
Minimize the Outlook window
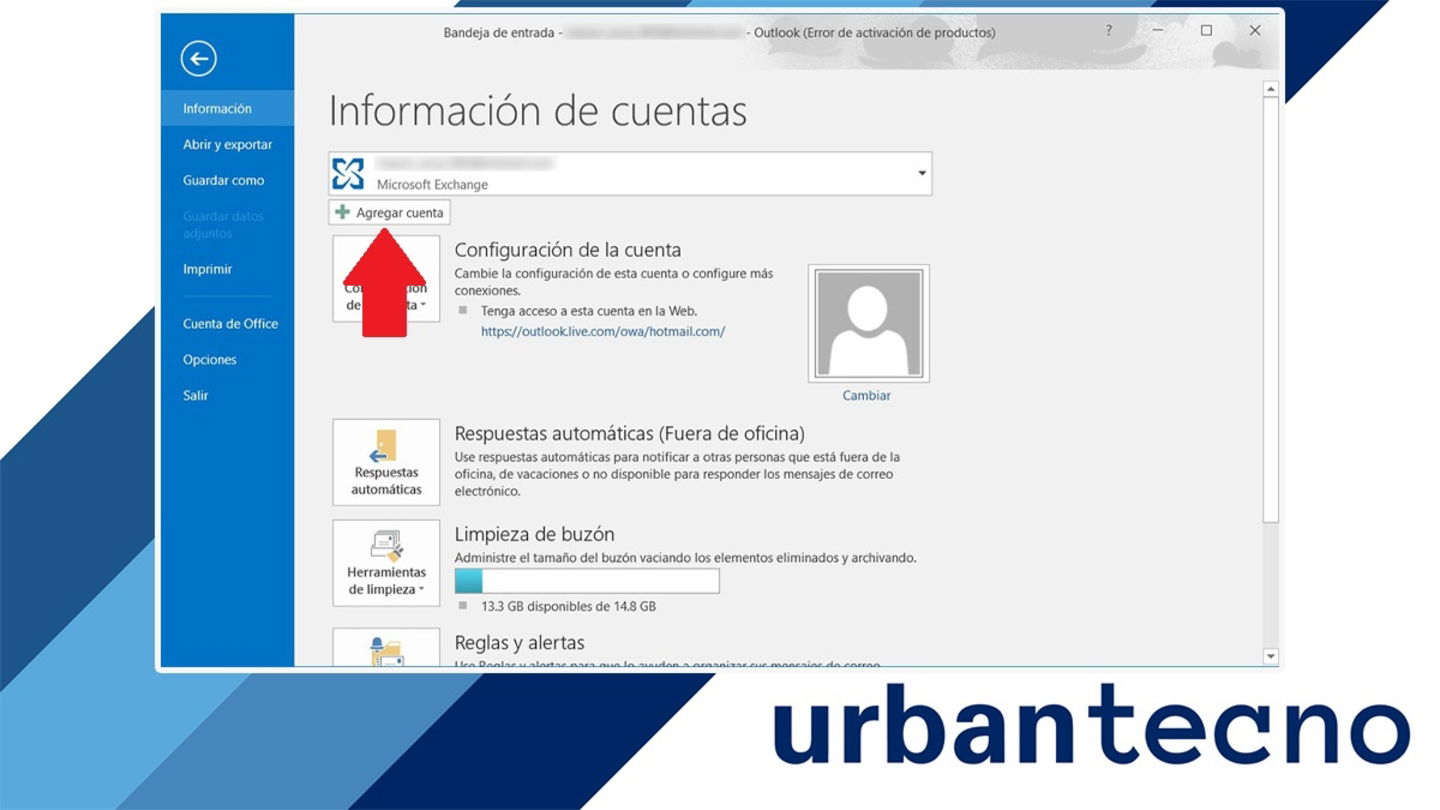coord(1157,31)
